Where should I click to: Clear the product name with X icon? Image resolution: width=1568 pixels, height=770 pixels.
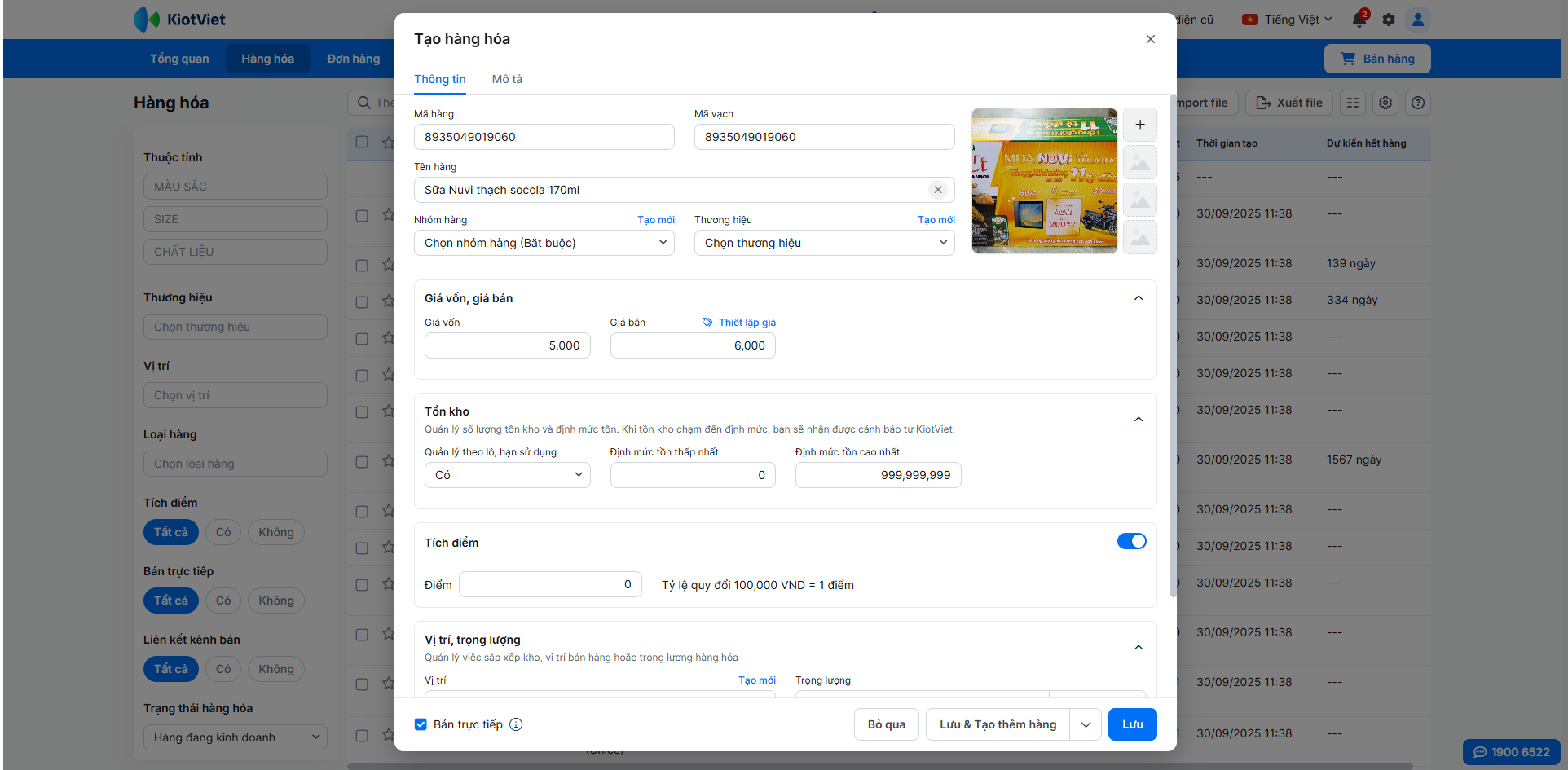pos(937,190)
